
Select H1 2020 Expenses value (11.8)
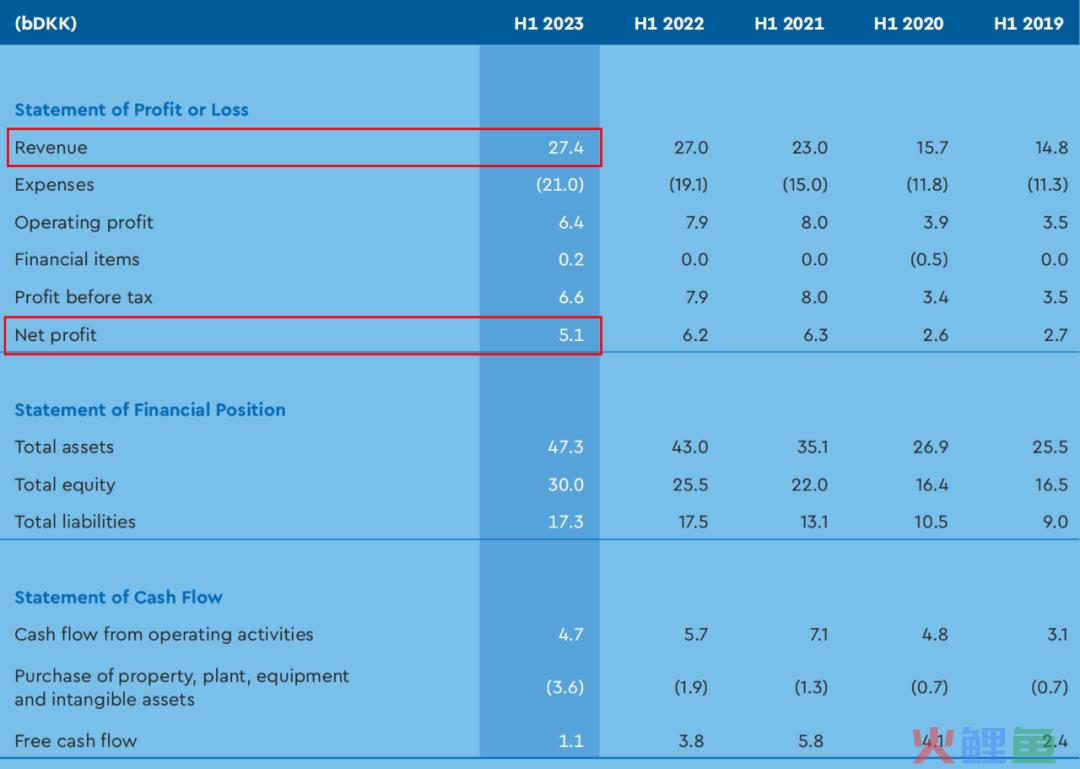click(x=927, y=185)
